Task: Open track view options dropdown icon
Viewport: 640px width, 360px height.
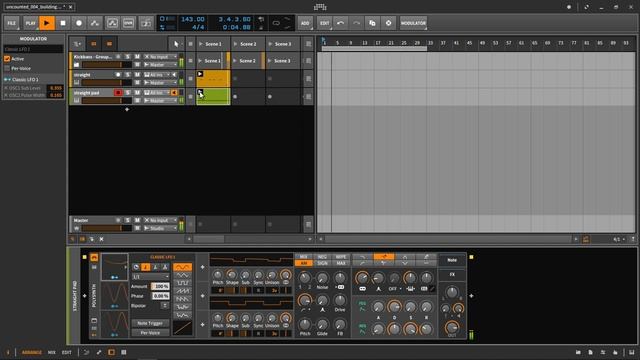Action: pos(77,44)
